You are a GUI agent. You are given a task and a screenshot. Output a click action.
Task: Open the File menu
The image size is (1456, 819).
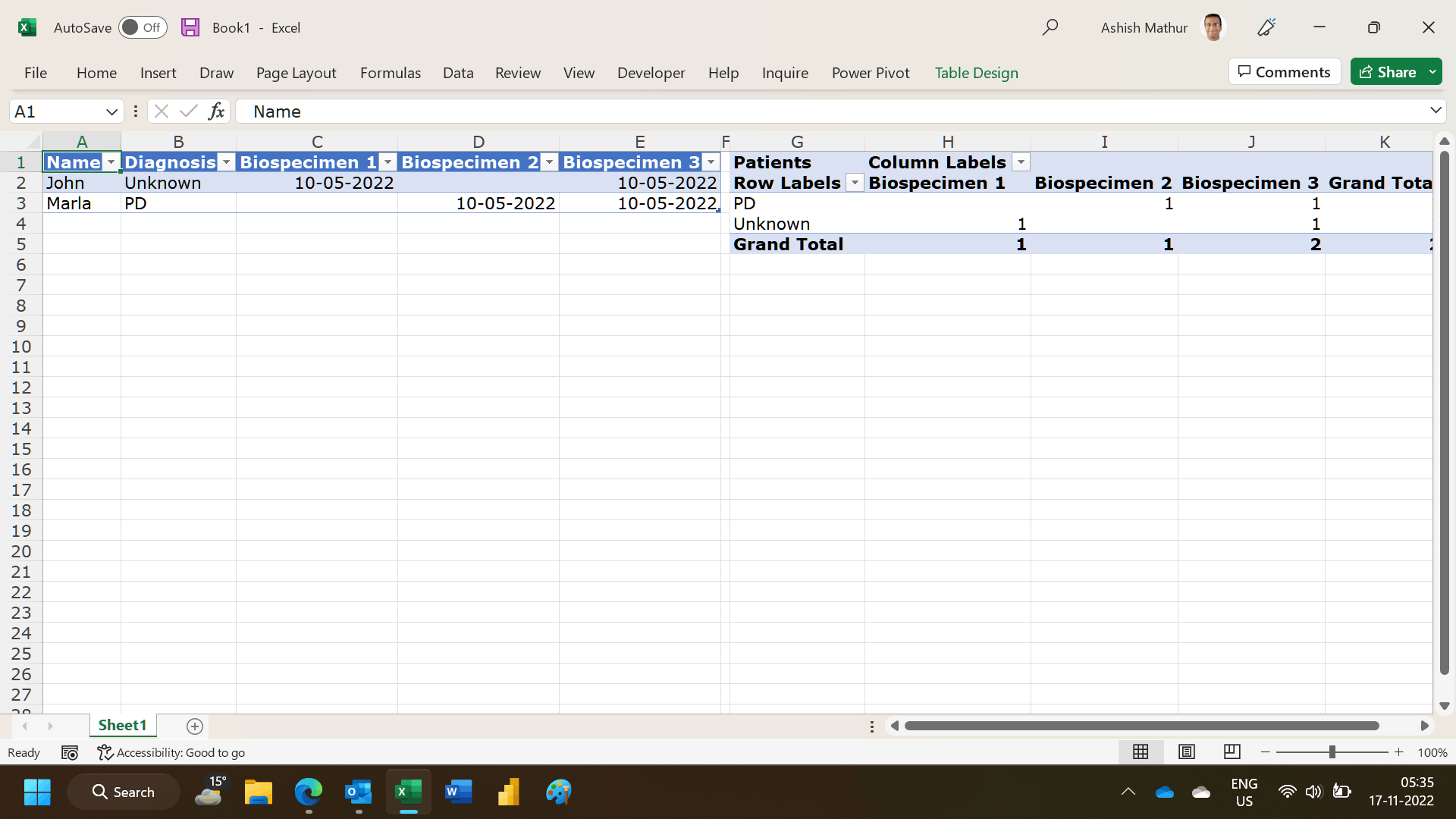coord(36,73)
